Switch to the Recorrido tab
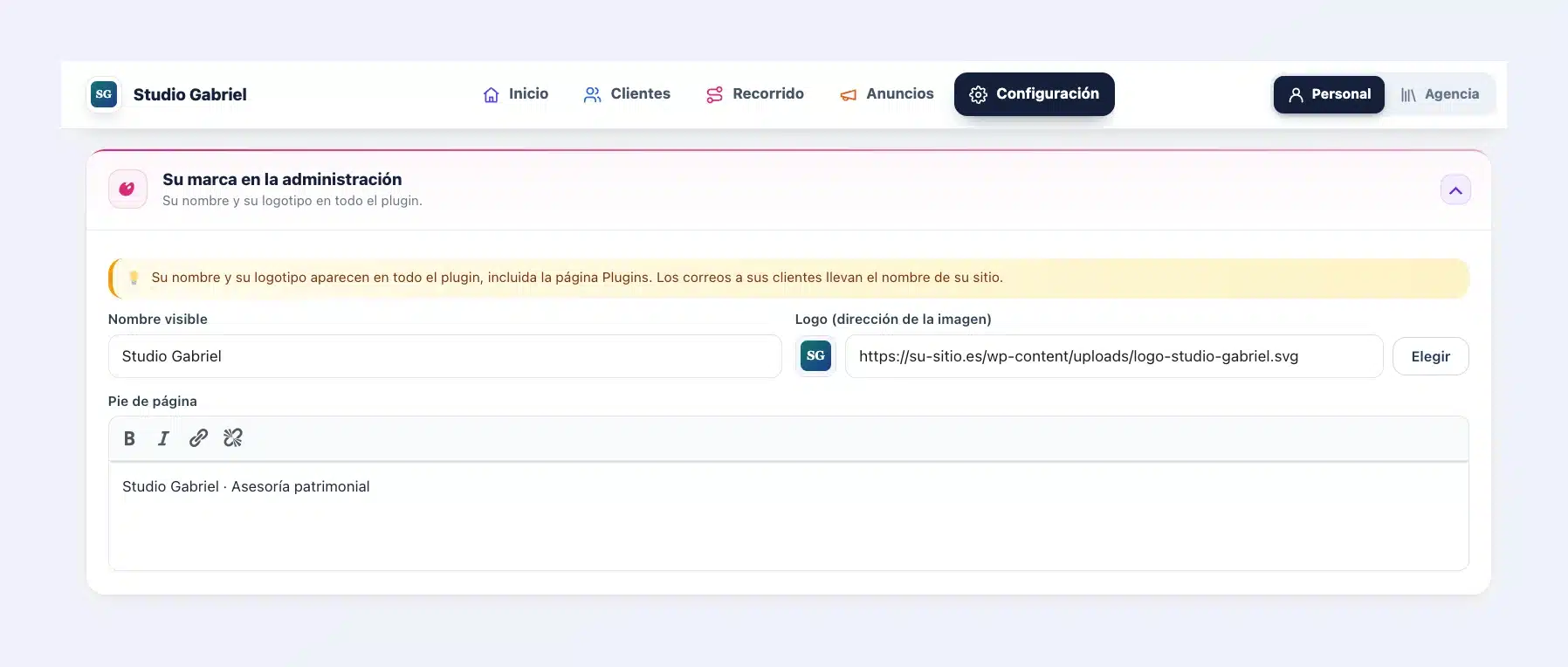 click(755, 94)
